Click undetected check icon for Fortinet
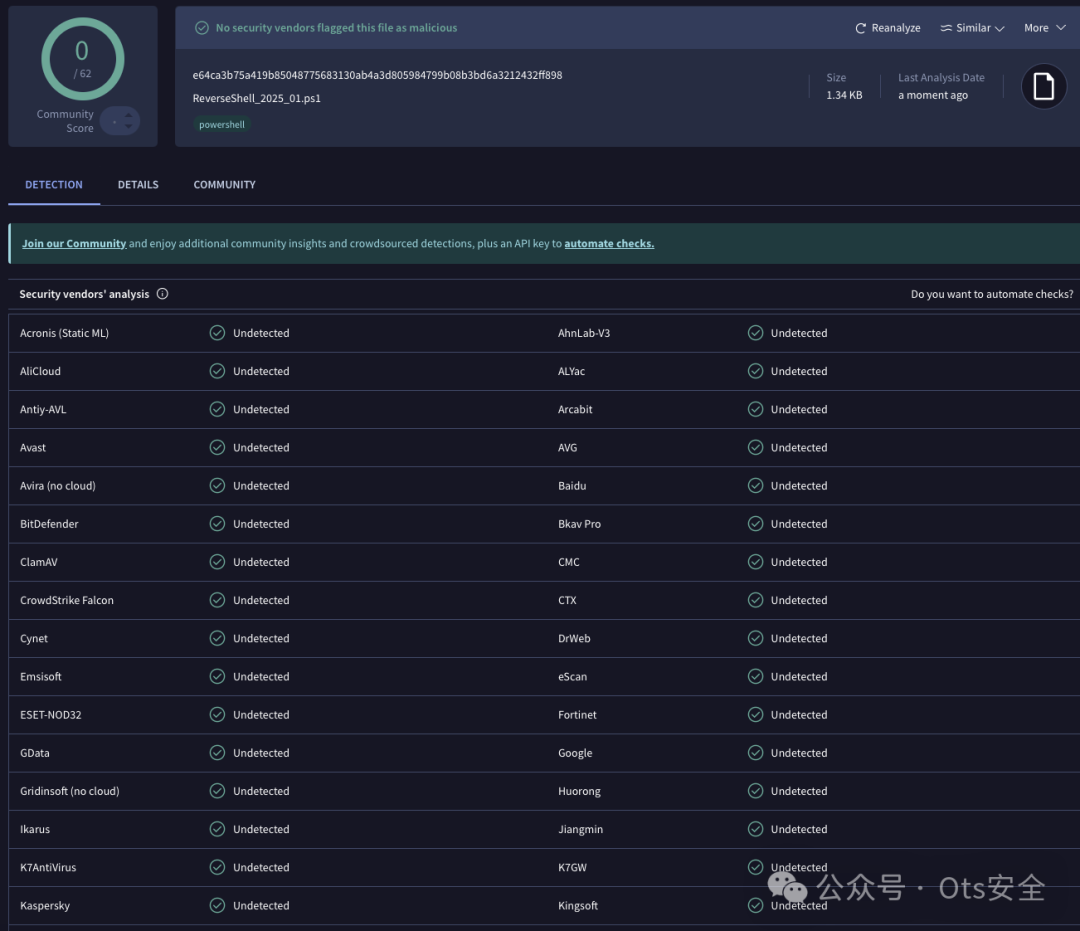 (756, 715)
